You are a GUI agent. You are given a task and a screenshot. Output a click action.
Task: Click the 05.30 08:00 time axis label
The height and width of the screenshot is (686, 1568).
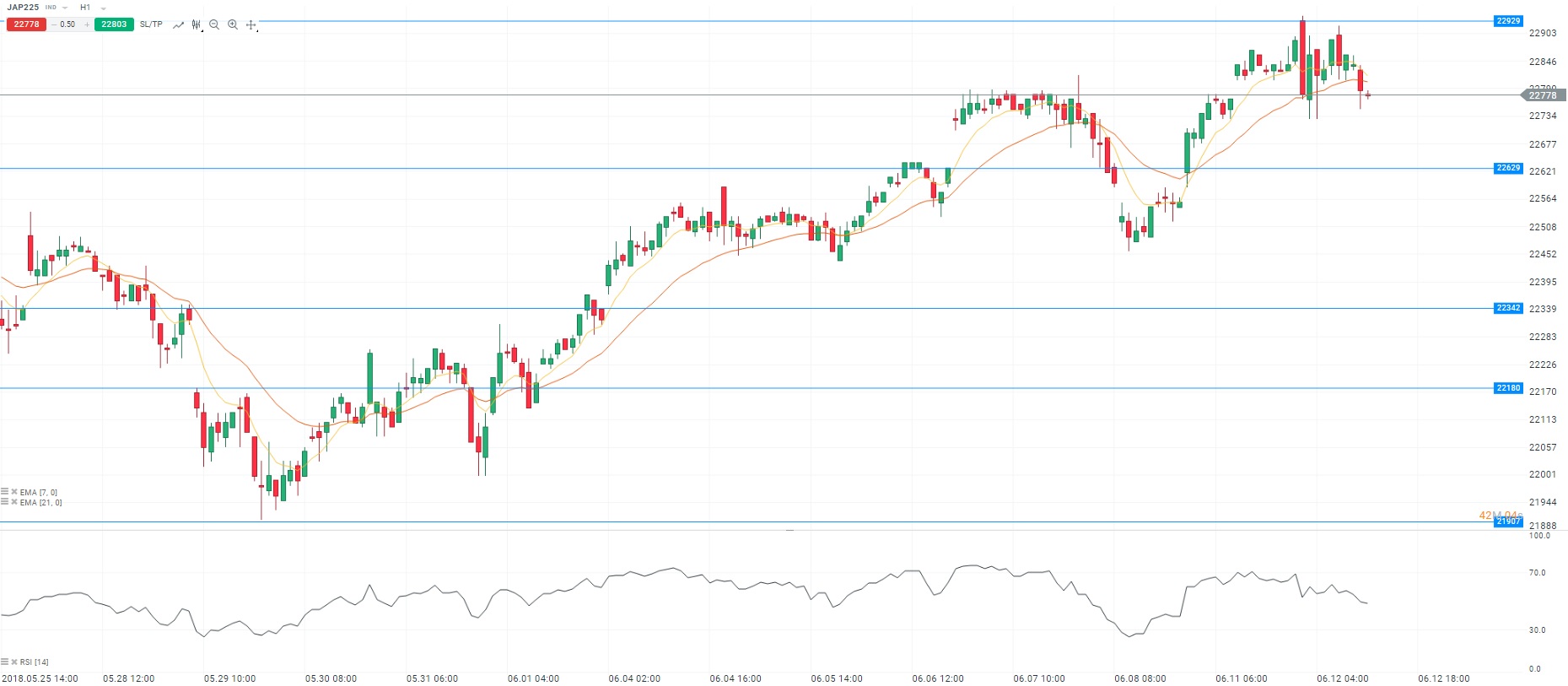click(x=331, y=678)
